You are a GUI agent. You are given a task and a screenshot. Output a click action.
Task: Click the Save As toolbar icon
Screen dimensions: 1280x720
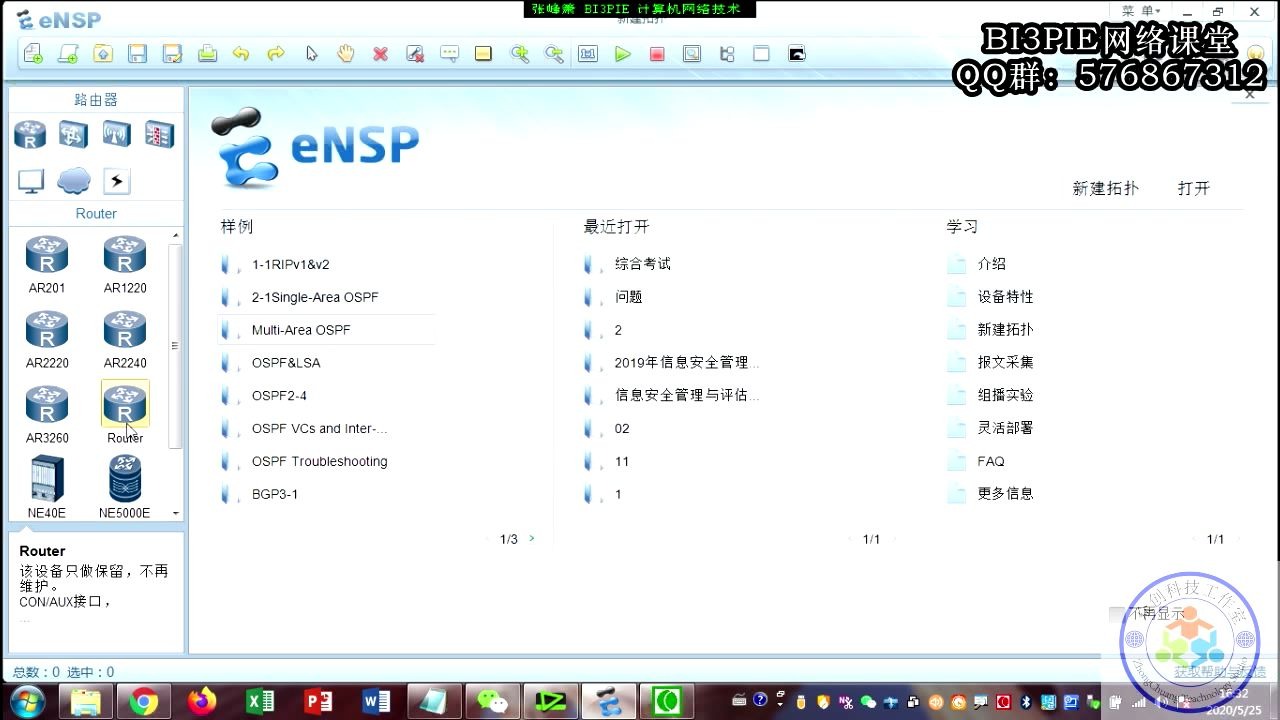click(x=172, y=54)
